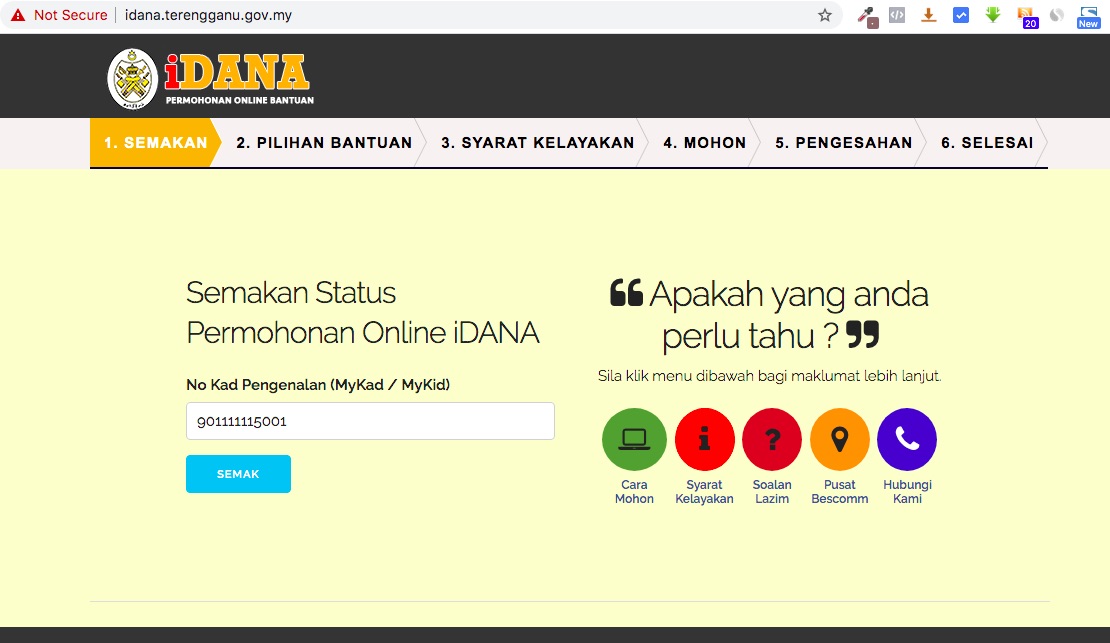Click the SEMAK button

[x=239, y=474]
